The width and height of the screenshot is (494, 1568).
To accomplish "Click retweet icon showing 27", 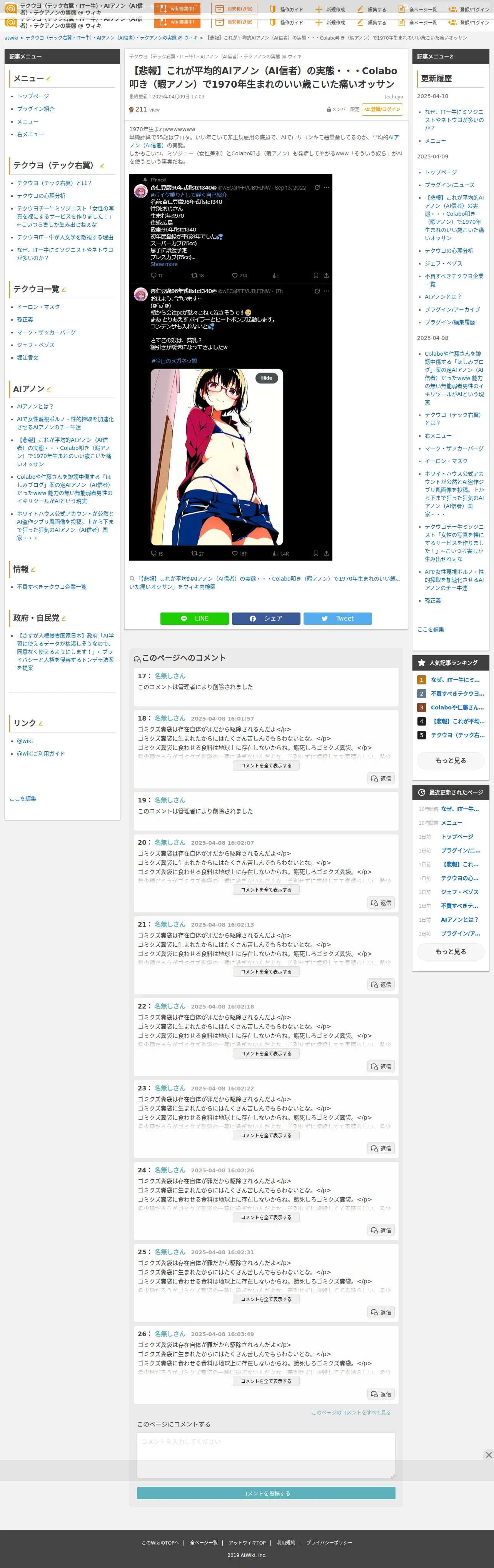I will point(197,553).
